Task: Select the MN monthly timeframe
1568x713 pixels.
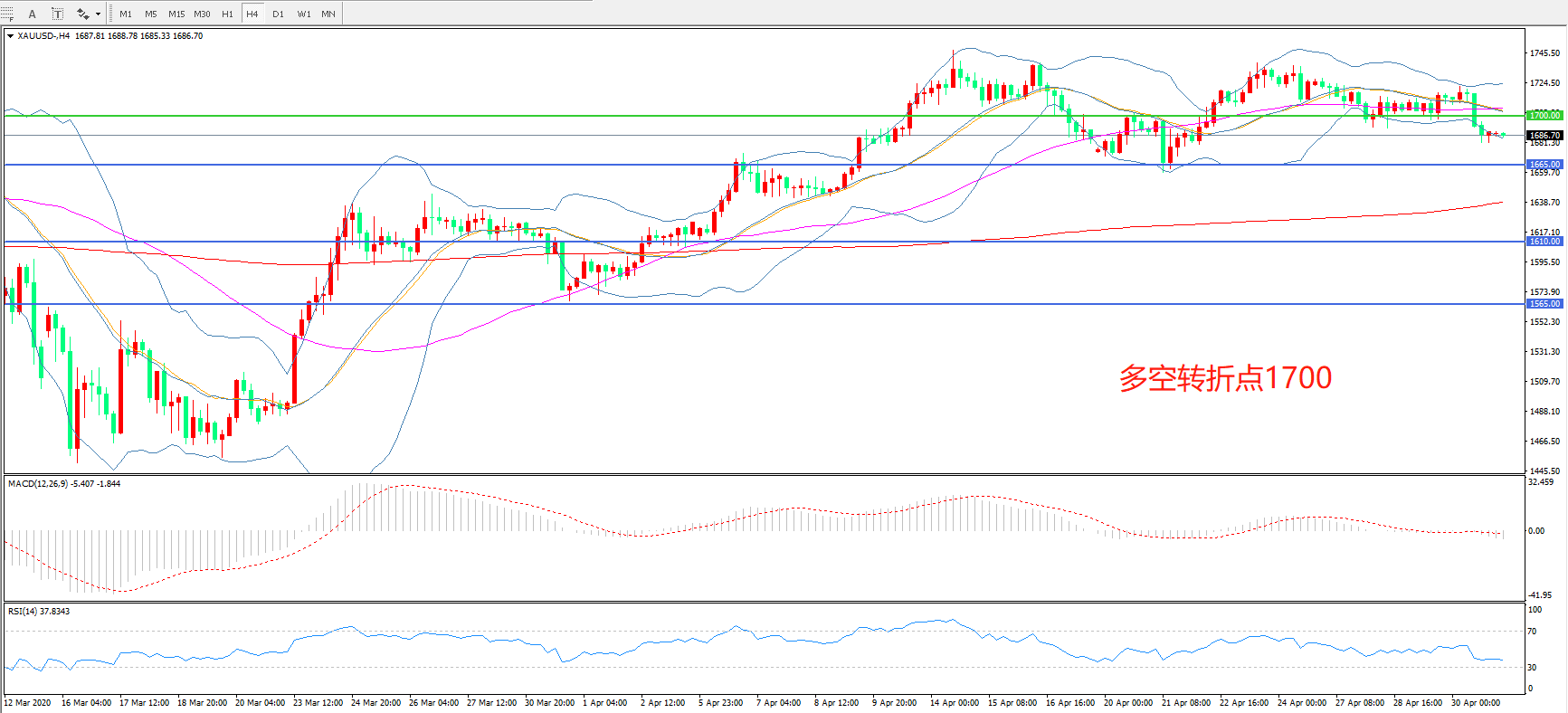Action: [x=328, y=14]
